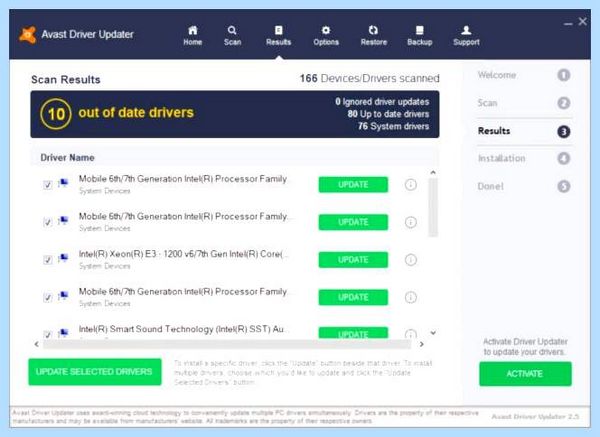Screen dimensions: 600x437
Task: Click the Intel(R) Xeon(R) E3 driver name
Action: 184,254
